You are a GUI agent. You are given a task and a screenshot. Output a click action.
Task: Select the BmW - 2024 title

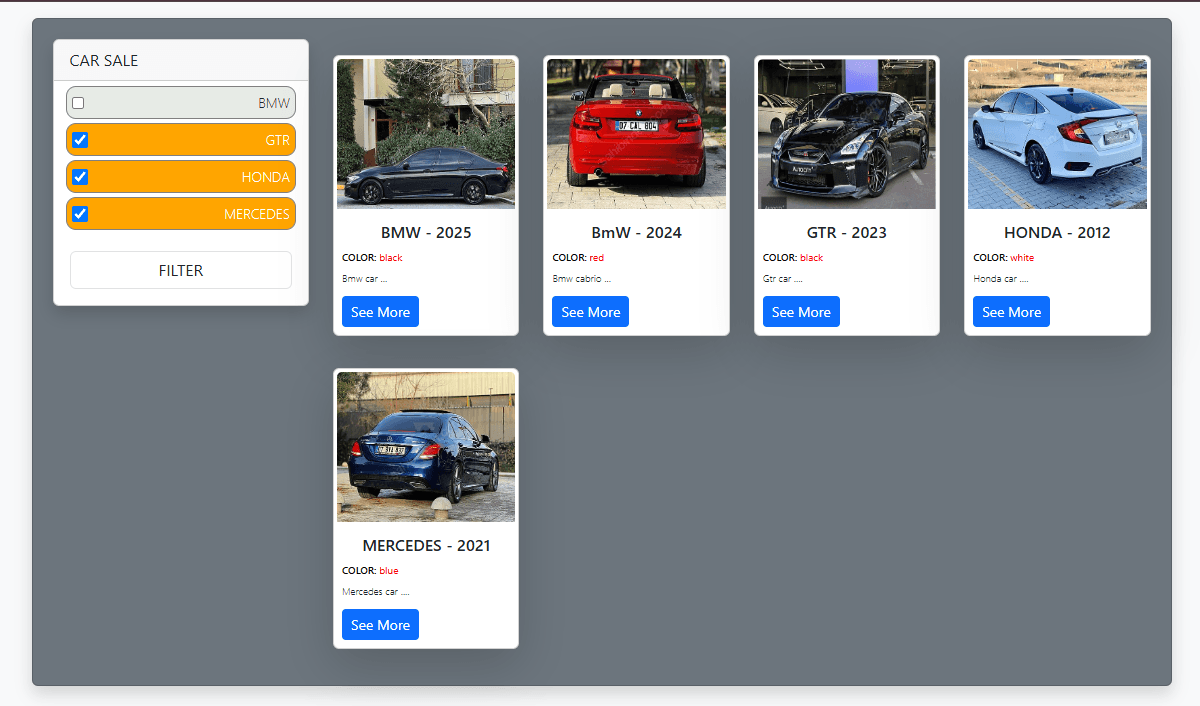636,233
